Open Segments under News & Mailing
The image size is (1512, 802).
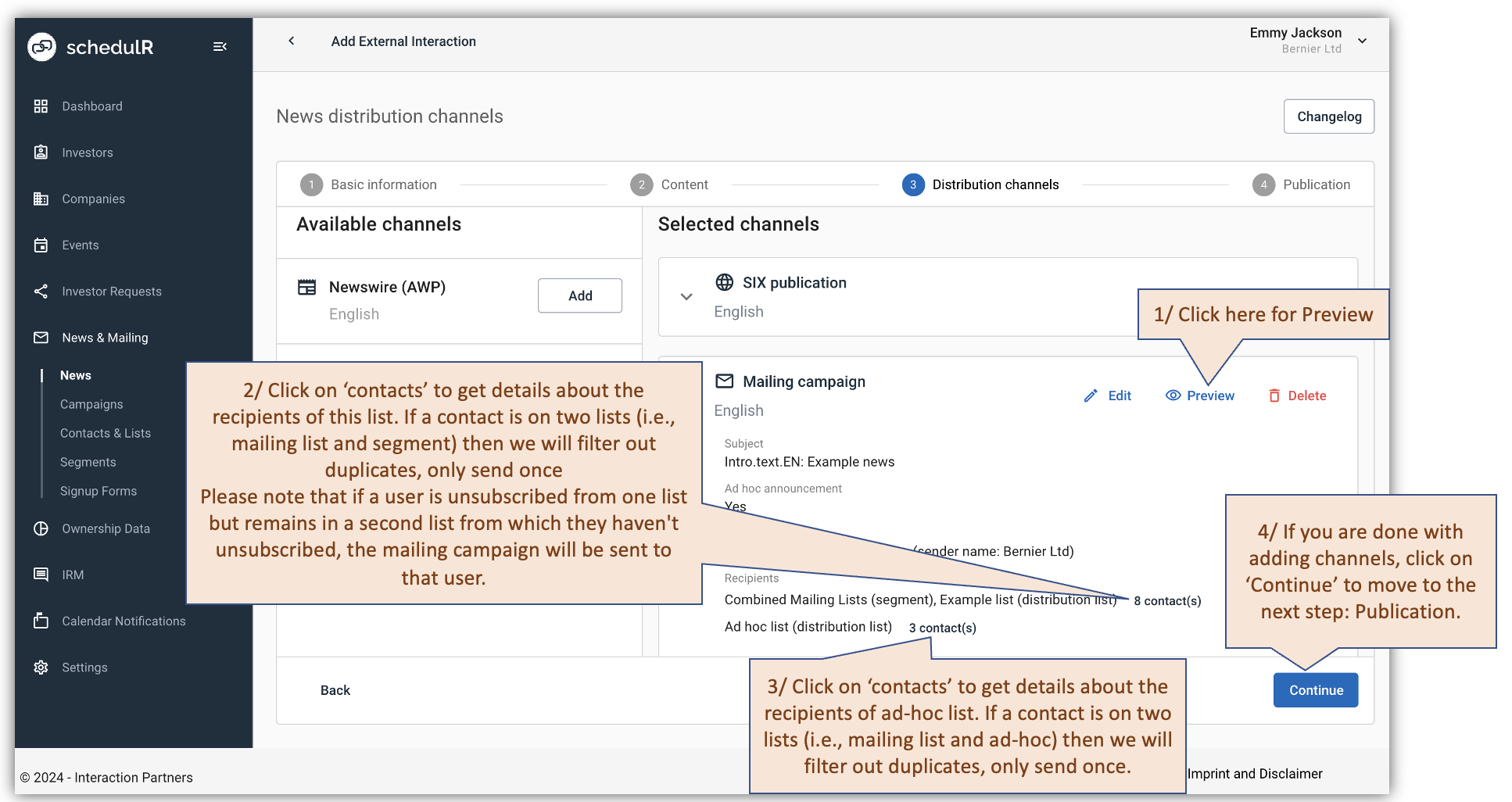coord(88,462)
